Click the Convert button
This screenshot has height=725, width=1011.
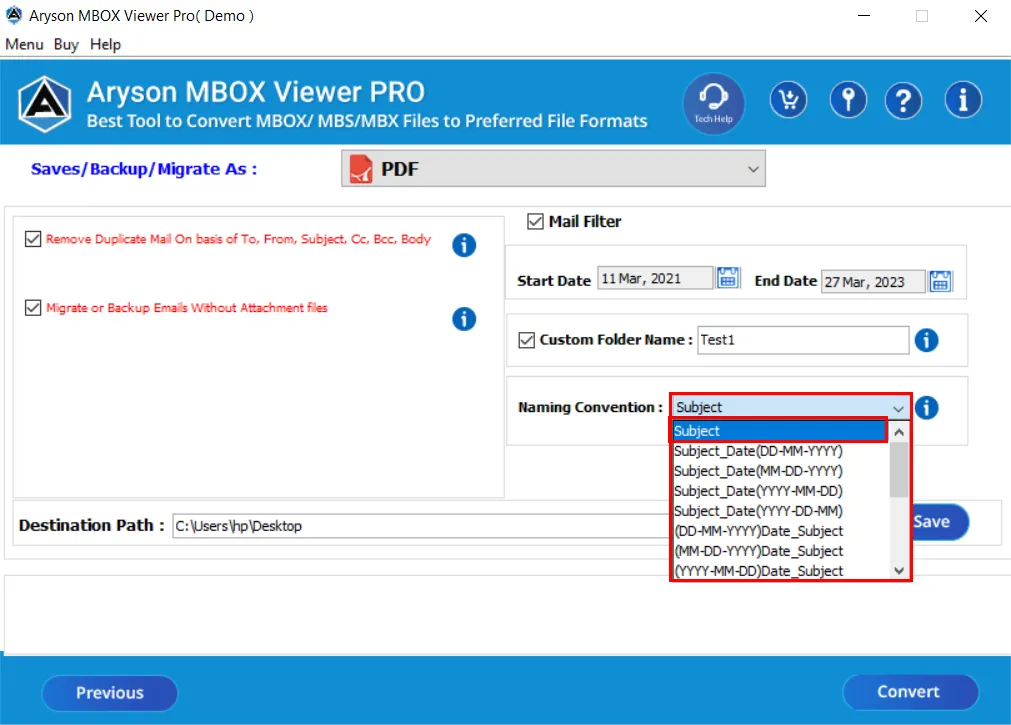click(910, 692)
